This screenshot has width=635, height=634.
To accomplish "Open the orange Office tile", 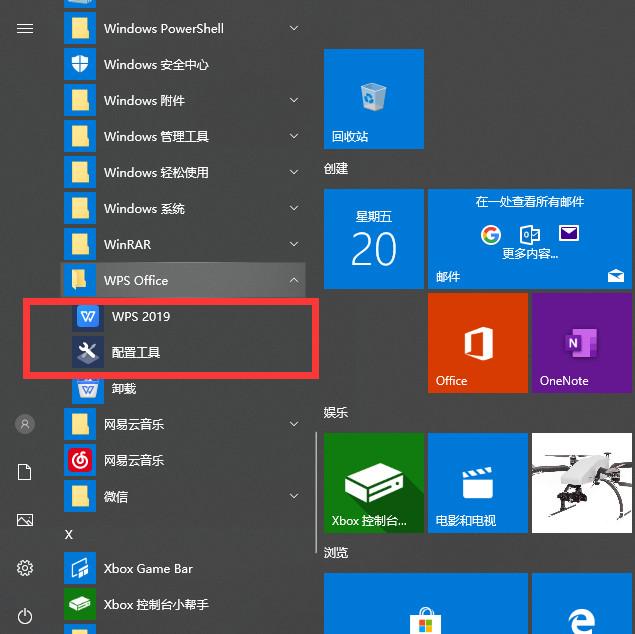I will tap(478, 343).
